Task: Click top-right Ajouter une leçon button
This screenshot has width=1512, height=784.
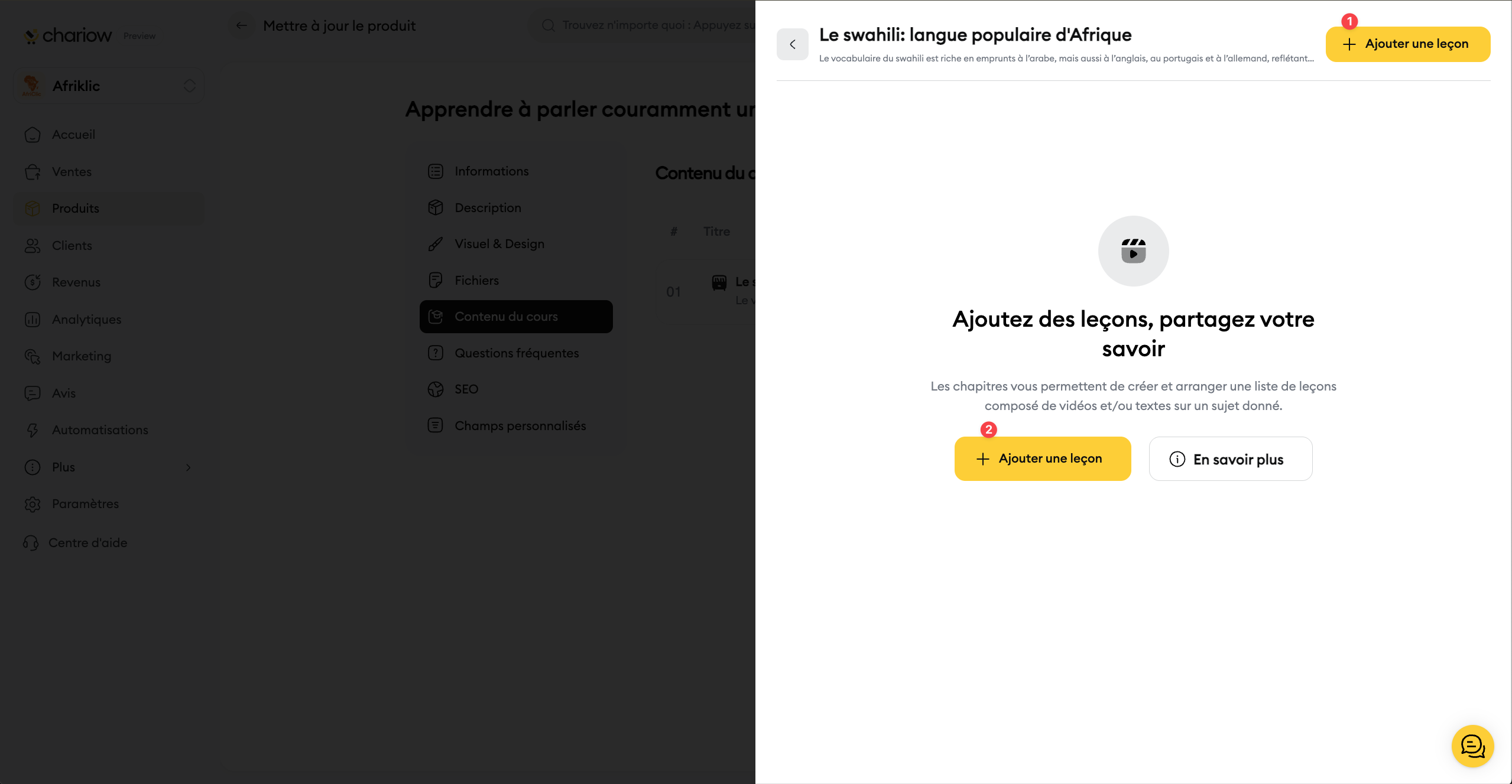Action: (x=1407, y=44)
